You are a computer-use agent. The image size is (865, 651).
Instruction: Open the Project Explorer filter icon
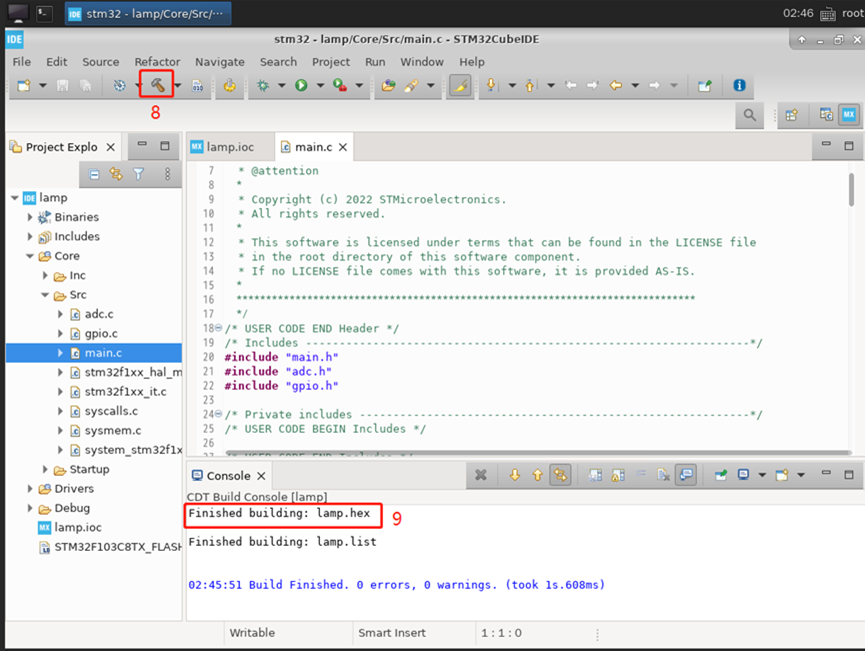pos(138,174)
